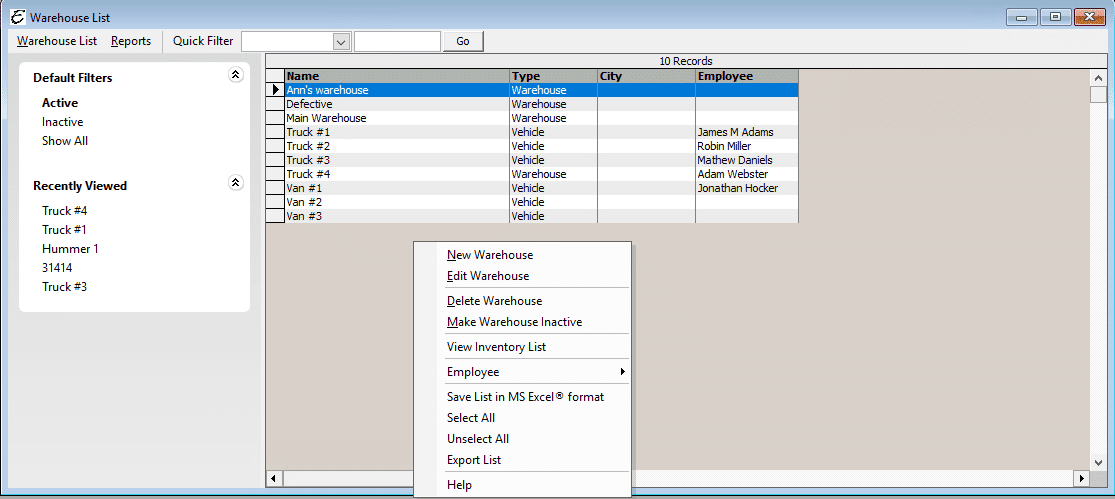Choose Edit Warehouse from context menu
This screenshot has height=499, width=1115.
point(488,276)
